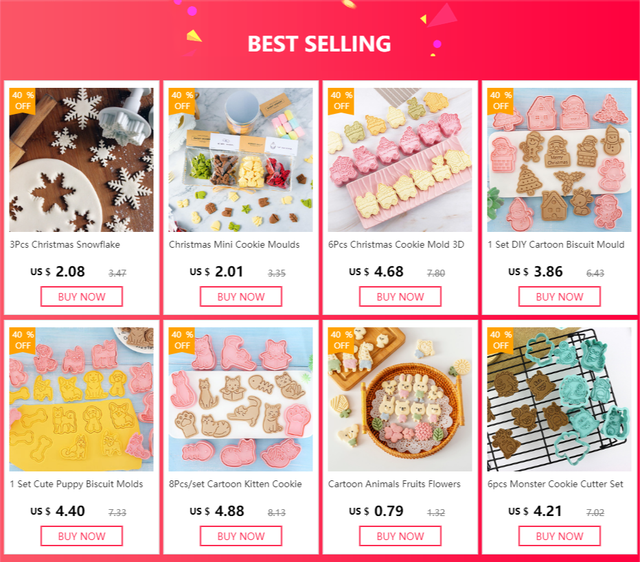Open the cartoon biscuit mould product image

[559, 160]
